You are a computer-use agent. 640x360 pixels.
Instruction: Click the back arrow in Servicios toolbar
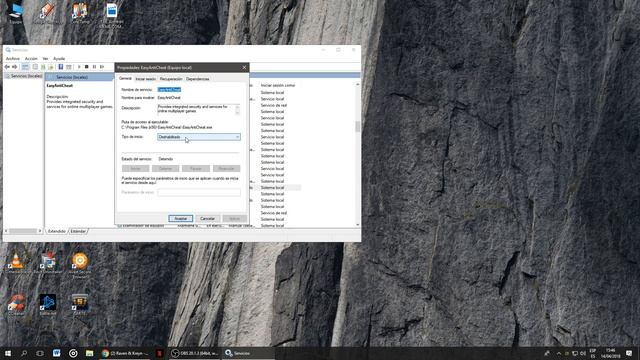click(x=7, y=67)
